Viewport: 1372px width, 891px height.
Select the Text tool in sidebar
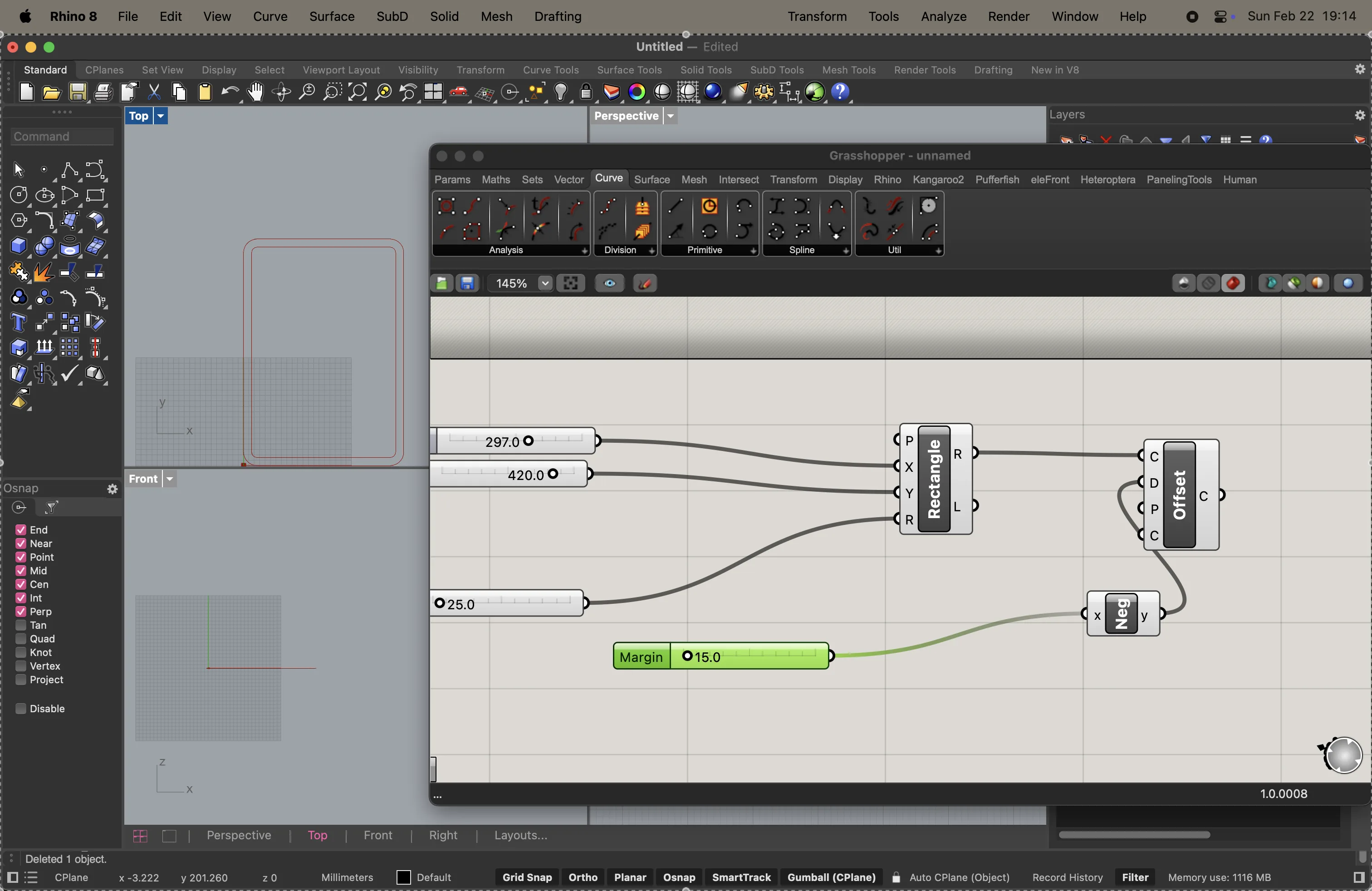coord(19,323)
